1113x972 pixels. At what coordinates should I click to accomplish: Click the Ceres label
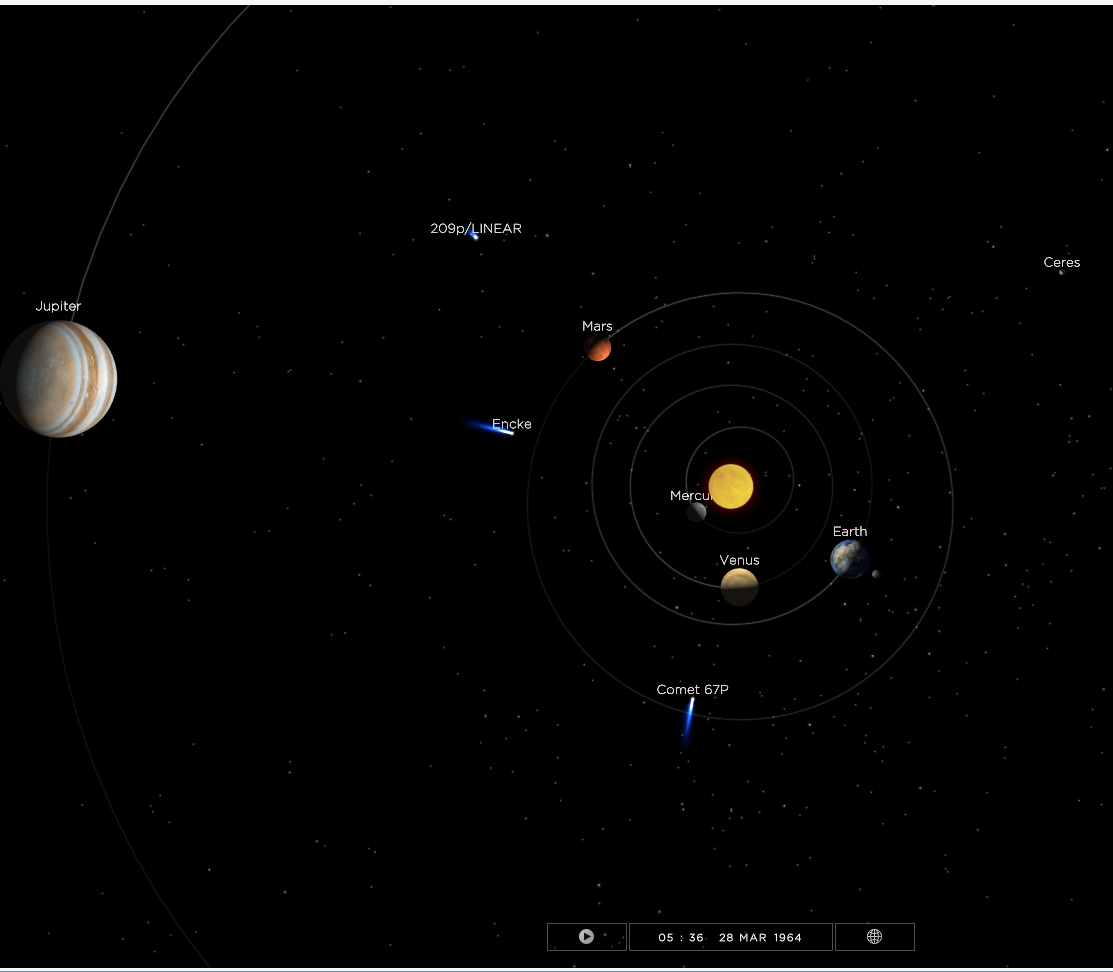(1061, 263)
